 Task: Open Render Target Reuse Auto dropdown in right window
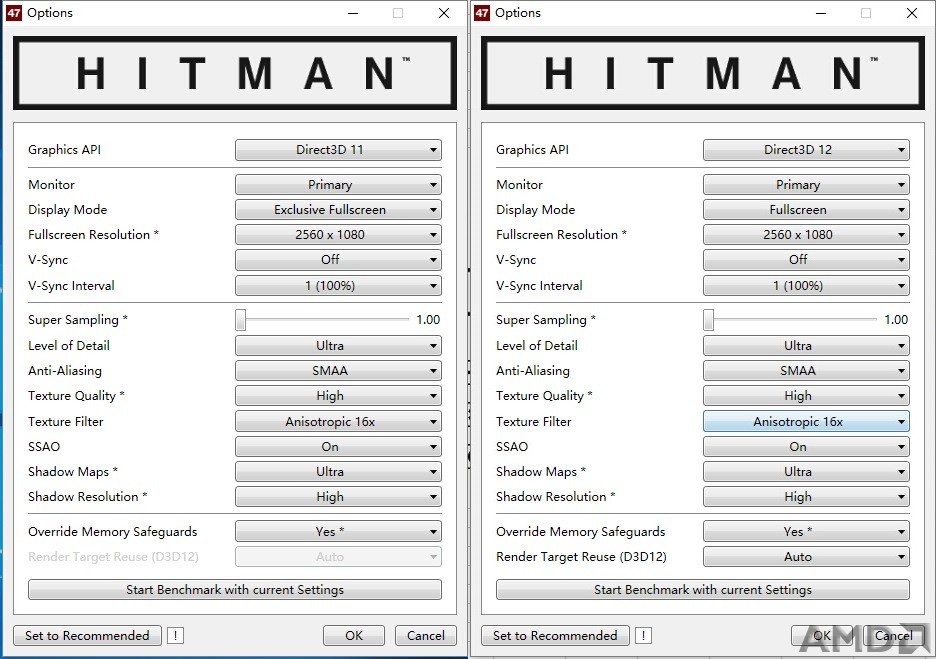[x=806, y=556]
